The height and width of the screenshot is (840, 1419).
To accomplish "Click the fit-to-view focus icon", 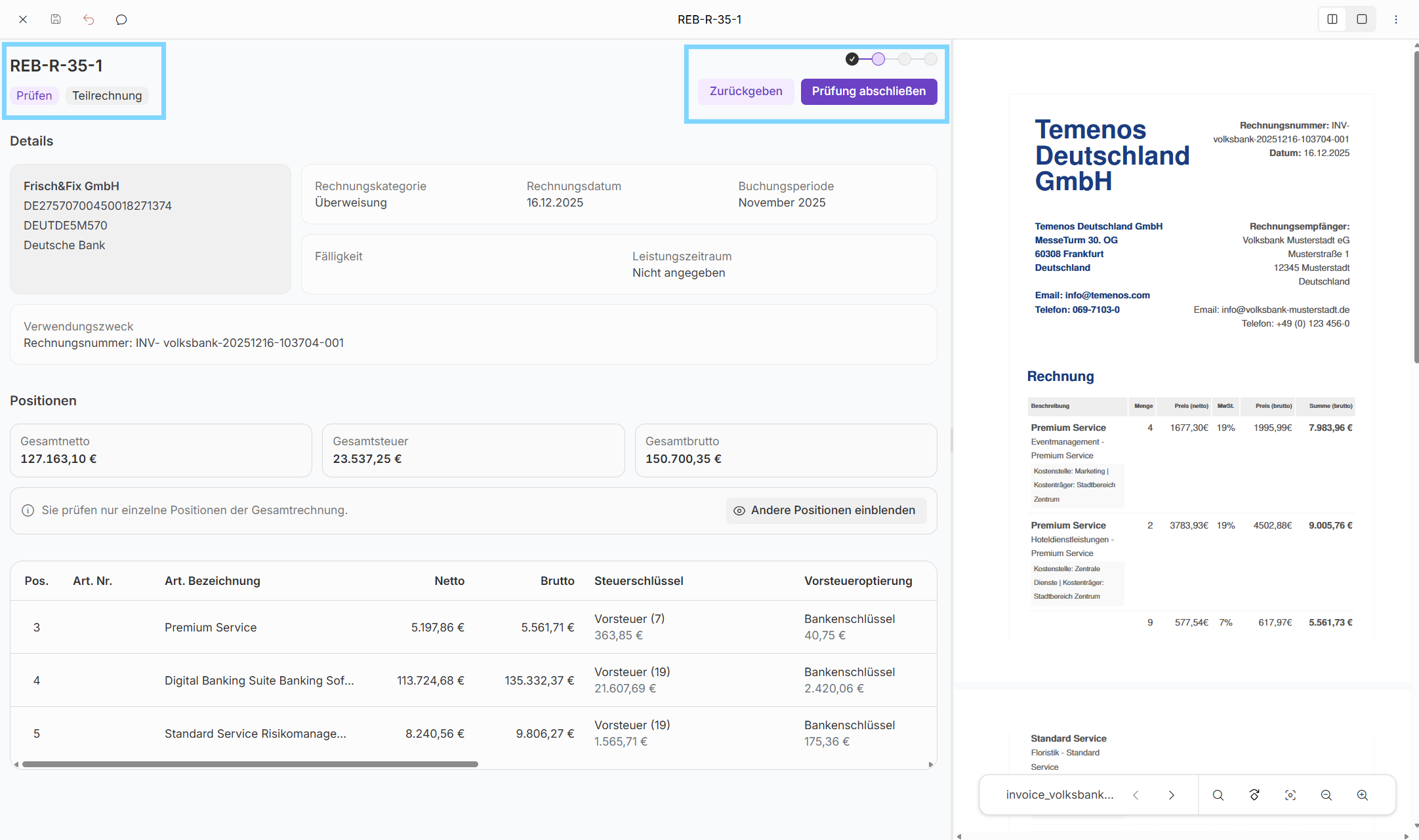I will (x=1290, y=795).
